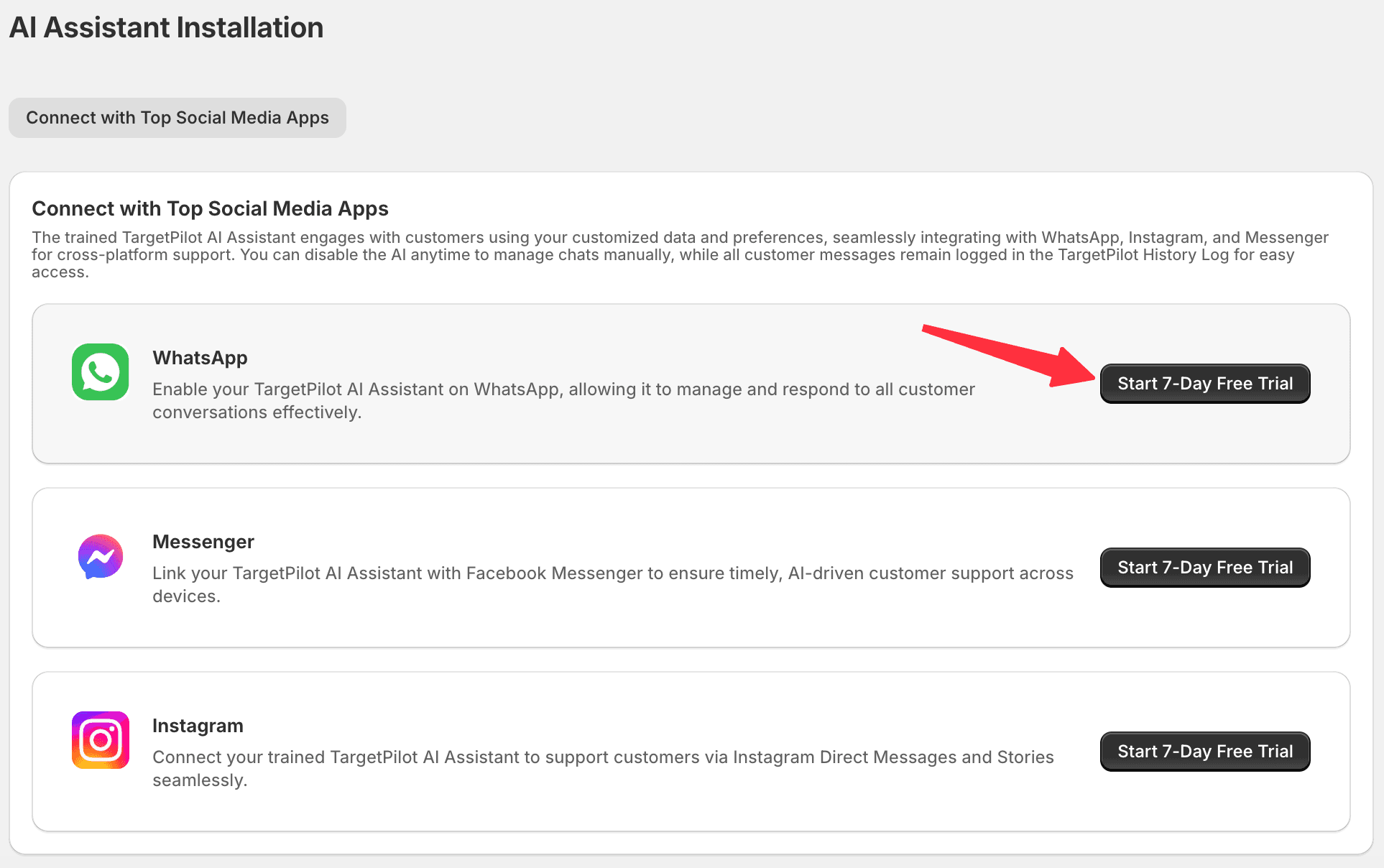Start the 7-day free trial for WhatsApp
Image resolution: width=1384 pixels, height=868 pixels.
pos(1205,384)
